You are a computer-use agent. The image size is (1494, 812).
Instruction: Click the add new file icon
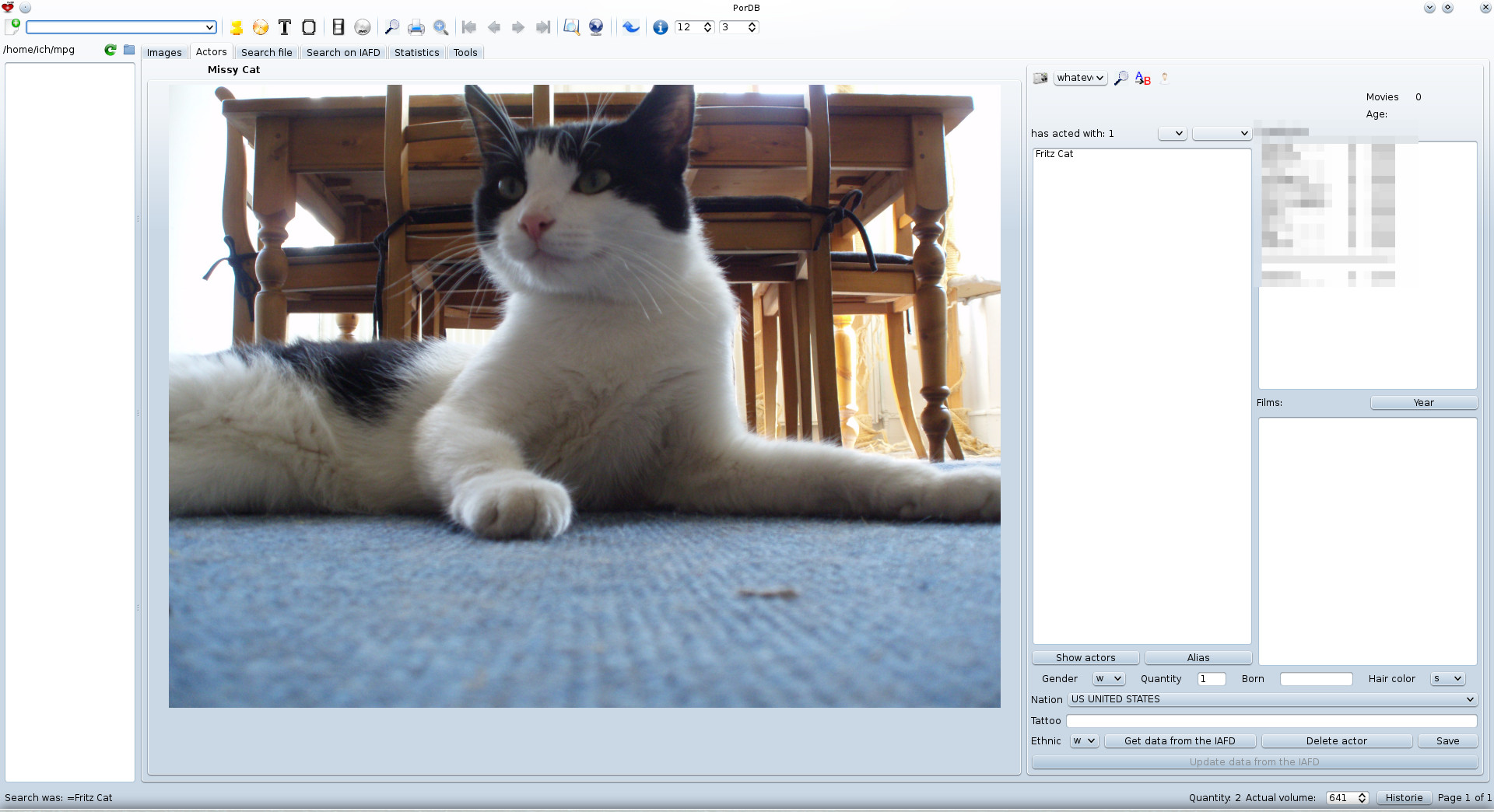tap(12, 26)
